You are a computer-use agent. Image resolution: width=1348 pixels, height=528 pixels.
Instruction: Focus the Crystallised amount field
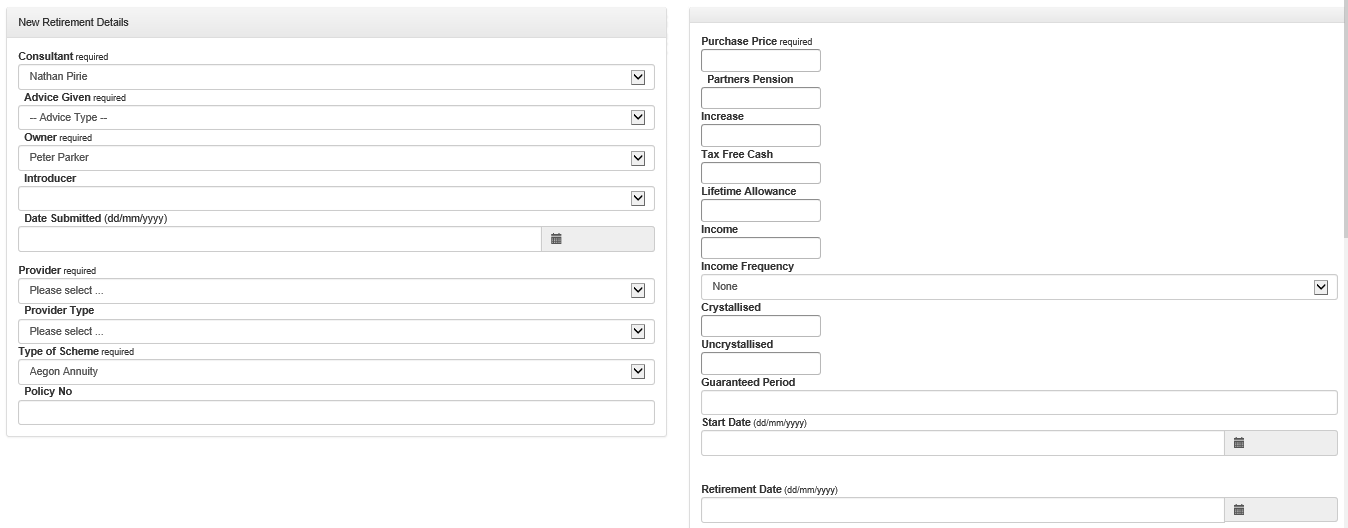coord(760,326)
